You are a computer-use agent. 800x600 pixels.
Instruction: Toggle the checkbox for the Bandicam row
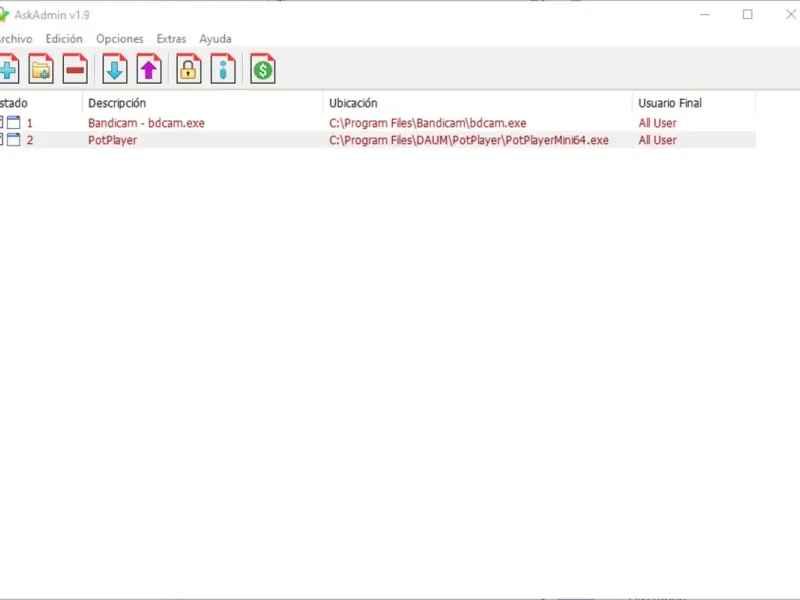1,122
